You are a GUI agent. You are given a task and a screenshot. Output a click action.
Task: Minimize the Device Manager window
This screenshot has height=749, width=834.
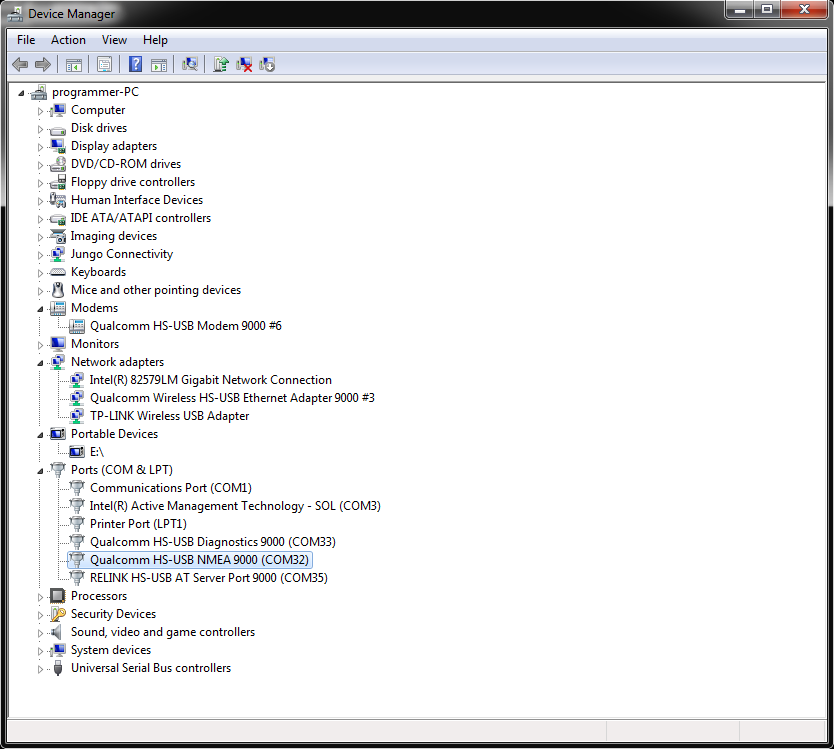(739, 9)
